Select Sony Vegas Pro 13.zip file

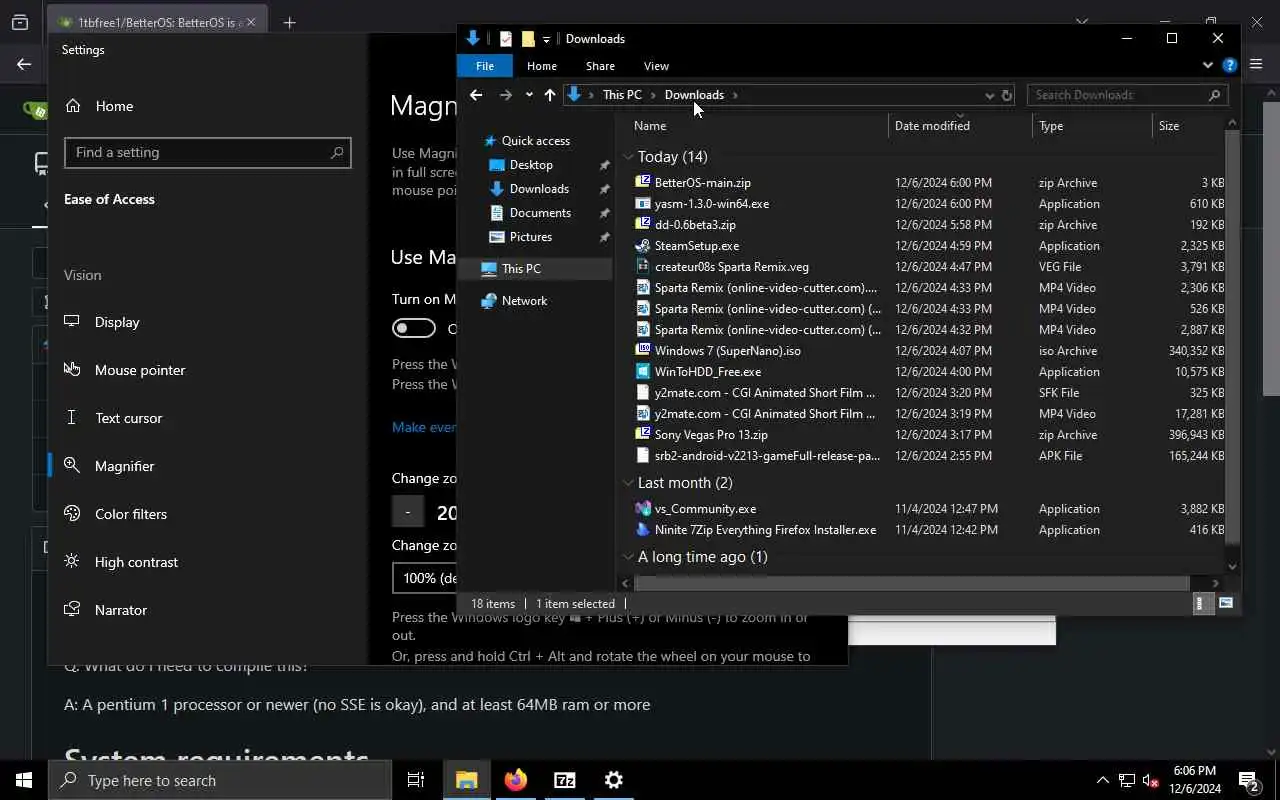coord(711,435)
